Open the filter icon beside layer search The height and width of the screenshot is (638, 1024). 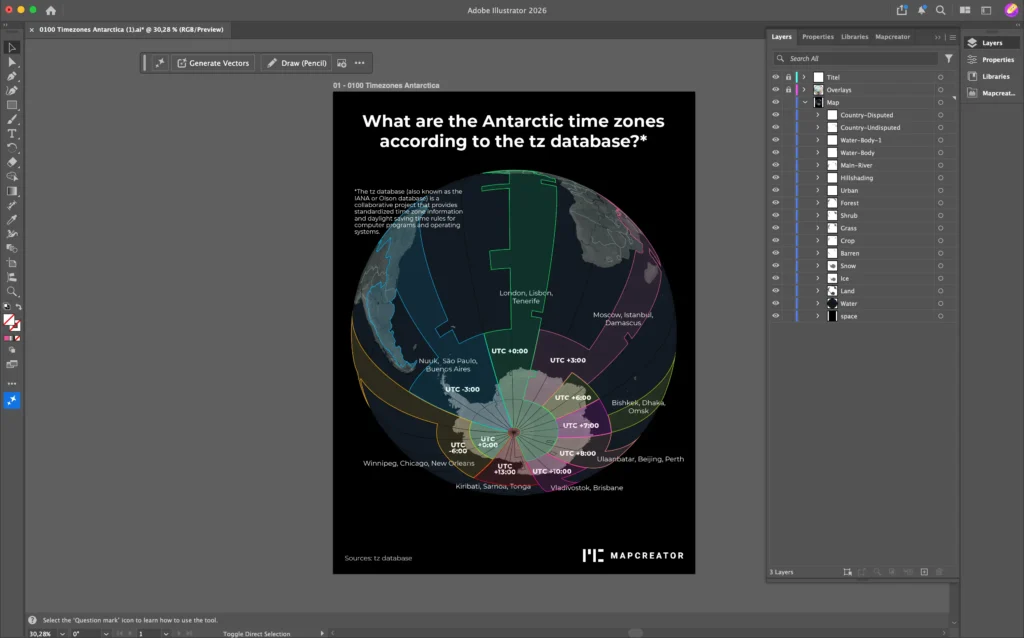pyautogui.click(x=949, y=59)
